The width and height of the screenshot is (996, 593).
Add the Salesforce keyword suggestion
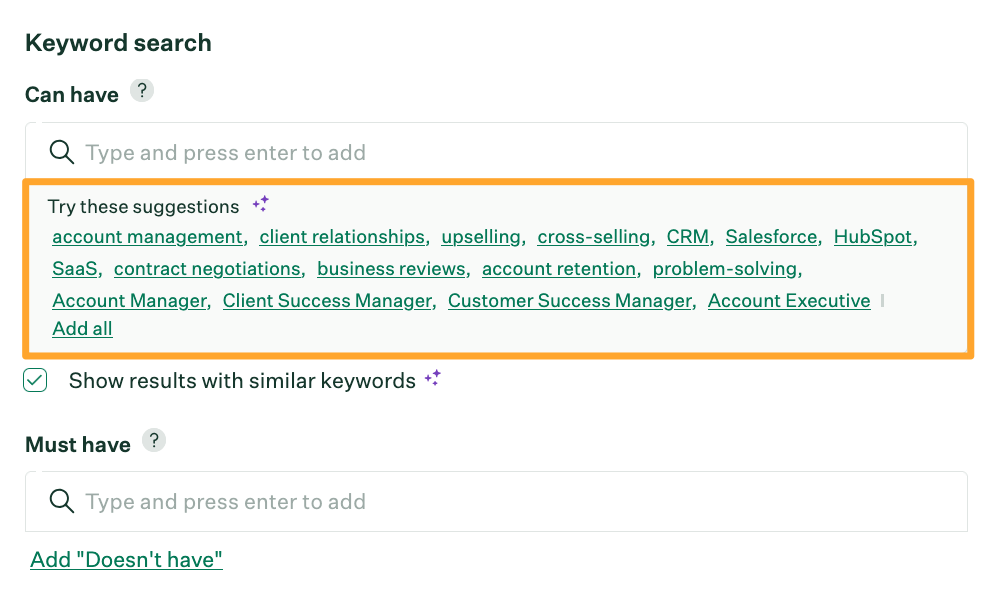tap(771, 237)
